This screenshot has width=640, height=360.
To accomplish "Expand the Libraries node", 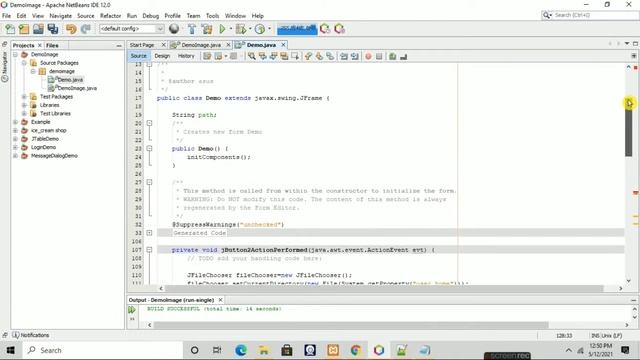I will point(24,105).
